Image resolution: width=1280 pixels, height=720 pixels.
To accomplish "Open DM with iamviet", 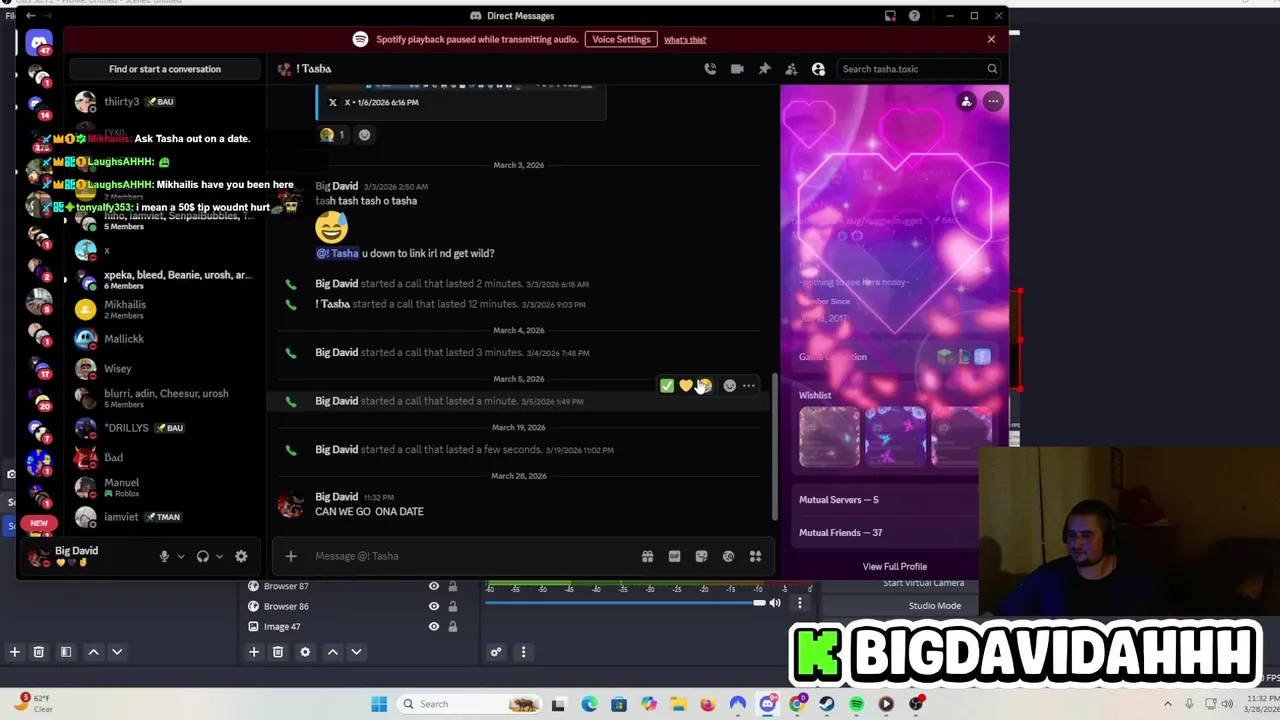I will tap(165, 517).
